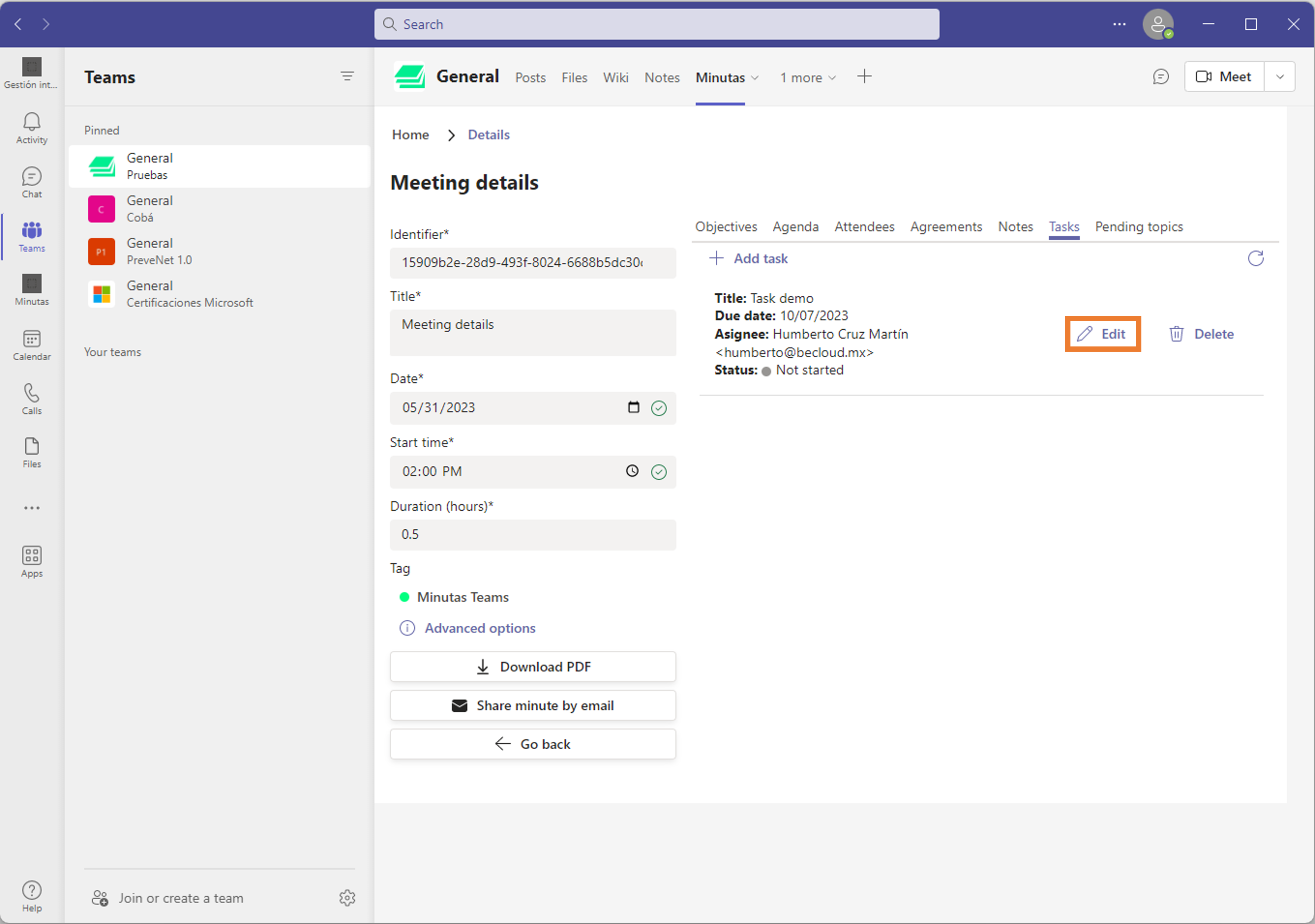The image size is (1315, 924).
Task: Click the General Pruebas team logo
Action: click(x=102, y=166)
